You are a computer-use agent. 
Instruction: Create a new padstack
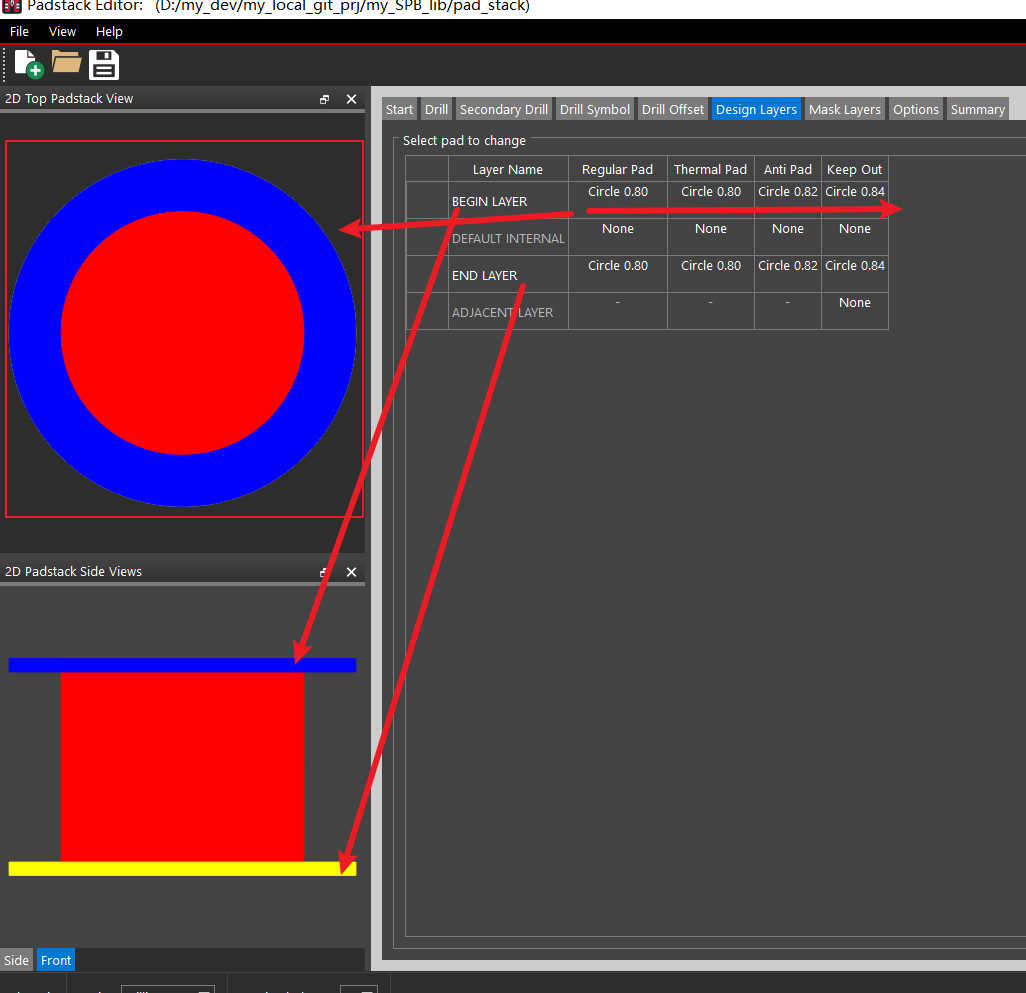[x=26, y=64]
